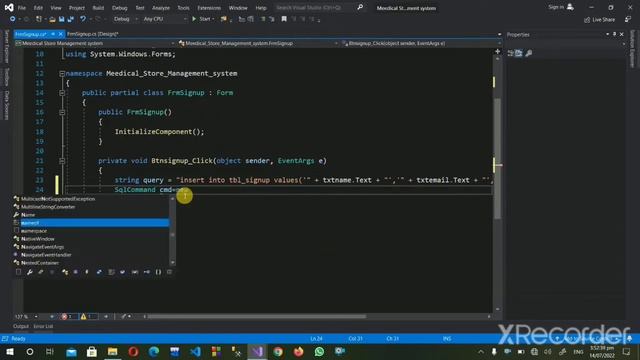Open the Tools menu

(x=183, y=8)
